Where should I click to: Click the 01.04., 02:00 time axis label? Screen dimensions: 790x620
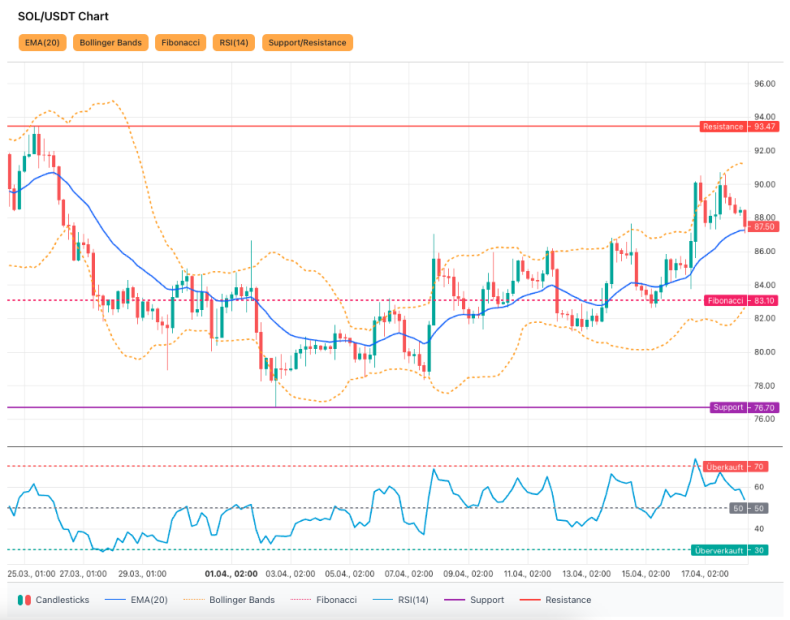coord(232,574)
